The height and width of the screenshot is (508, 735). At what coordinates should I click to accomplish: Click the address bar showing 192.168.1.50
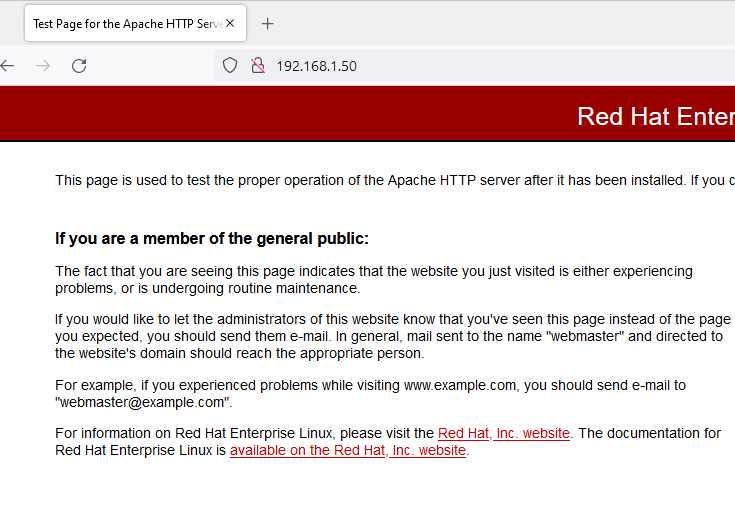(x=474, y=66)
